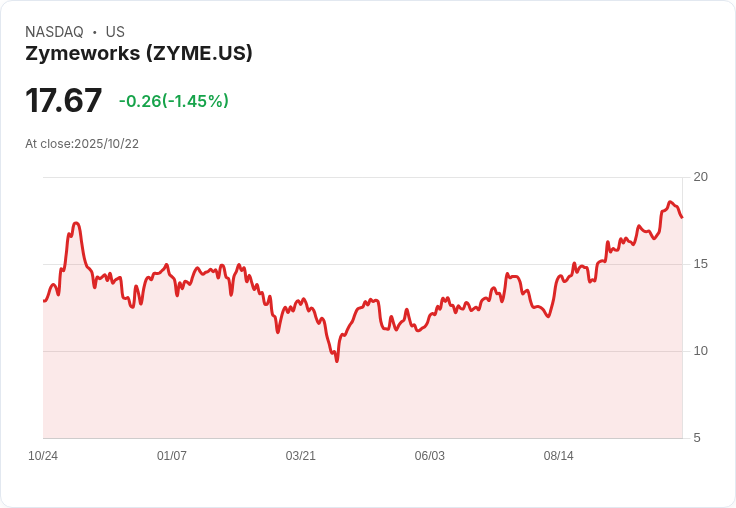Select the 08/14 date on the x-axis

pyautogui.click(x=559, y=456)
